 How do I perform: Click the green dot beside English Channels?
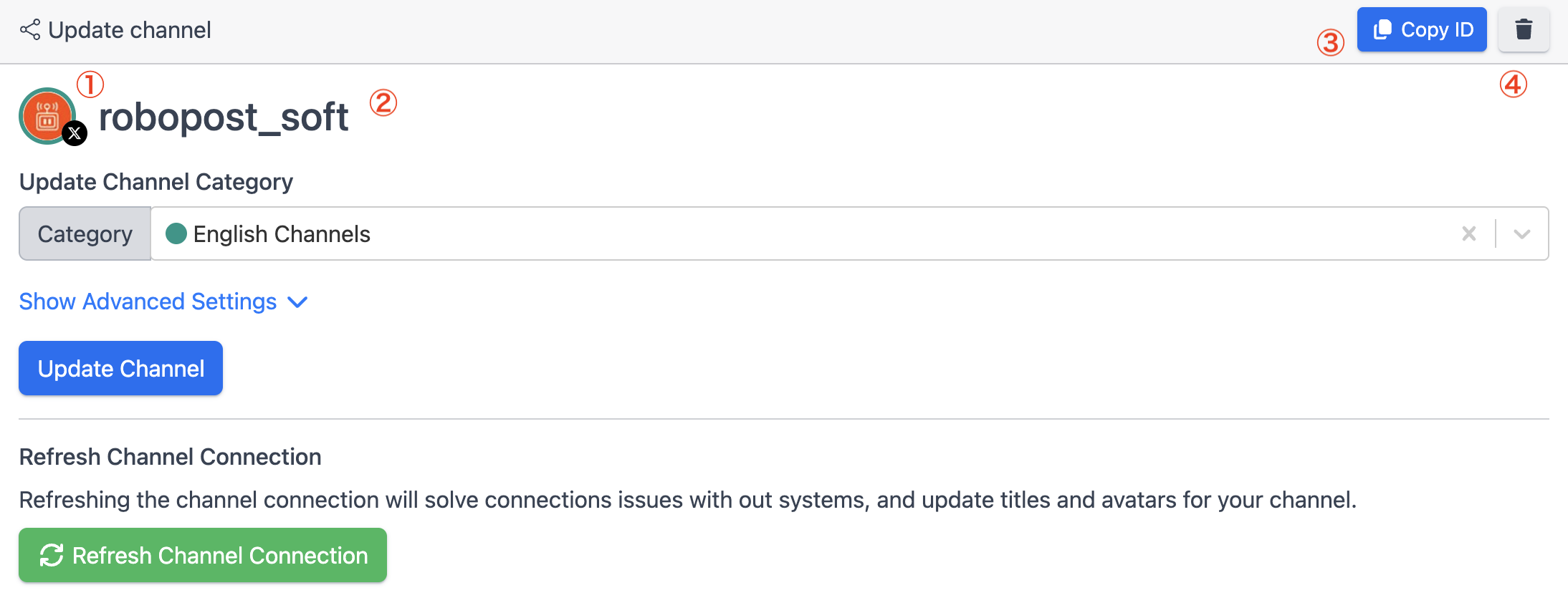176,233
